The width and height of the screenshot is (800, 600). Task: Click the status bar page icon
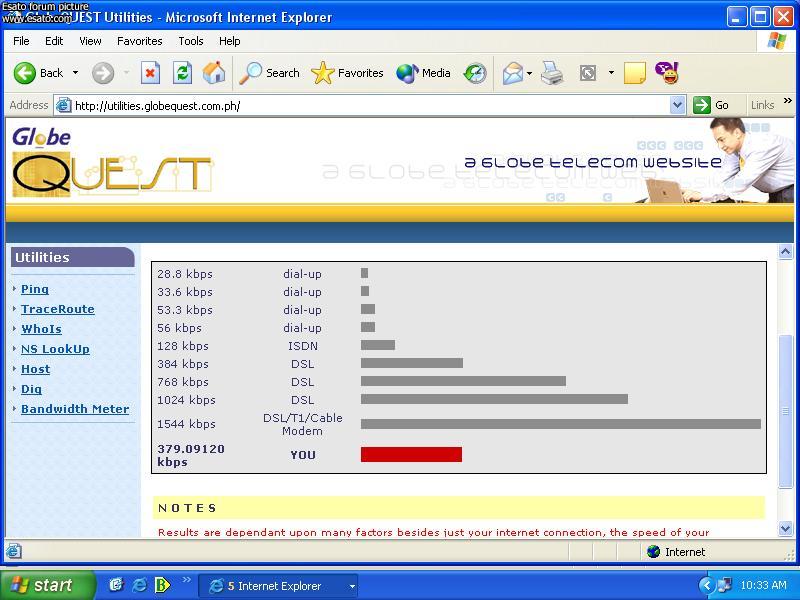[14, 551]
